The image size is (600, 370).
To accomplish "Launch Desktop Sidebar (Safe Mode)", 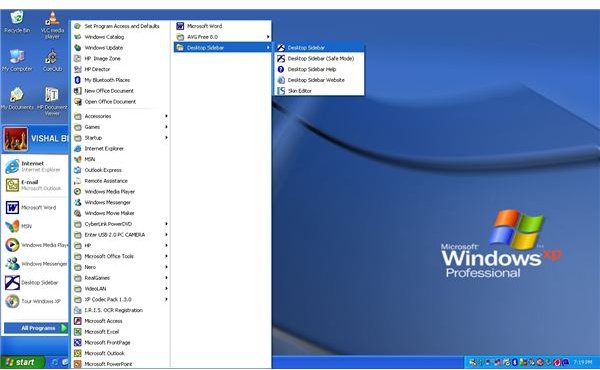I will [x=319, y=59].
